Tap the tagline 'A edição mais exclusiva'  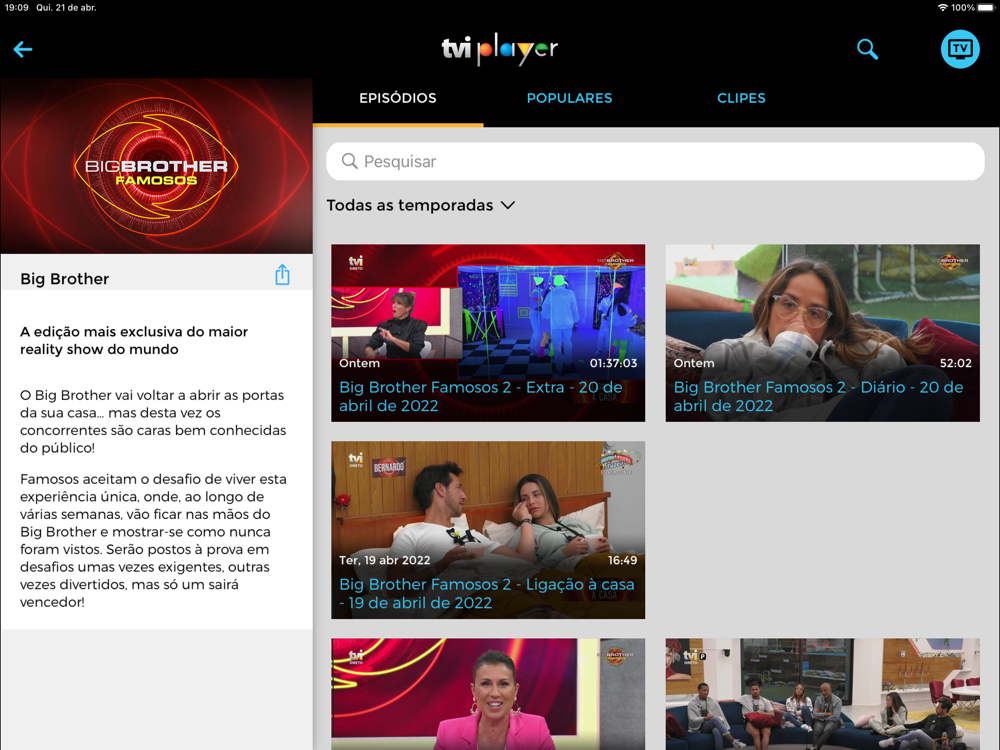(x=134, y=341)
